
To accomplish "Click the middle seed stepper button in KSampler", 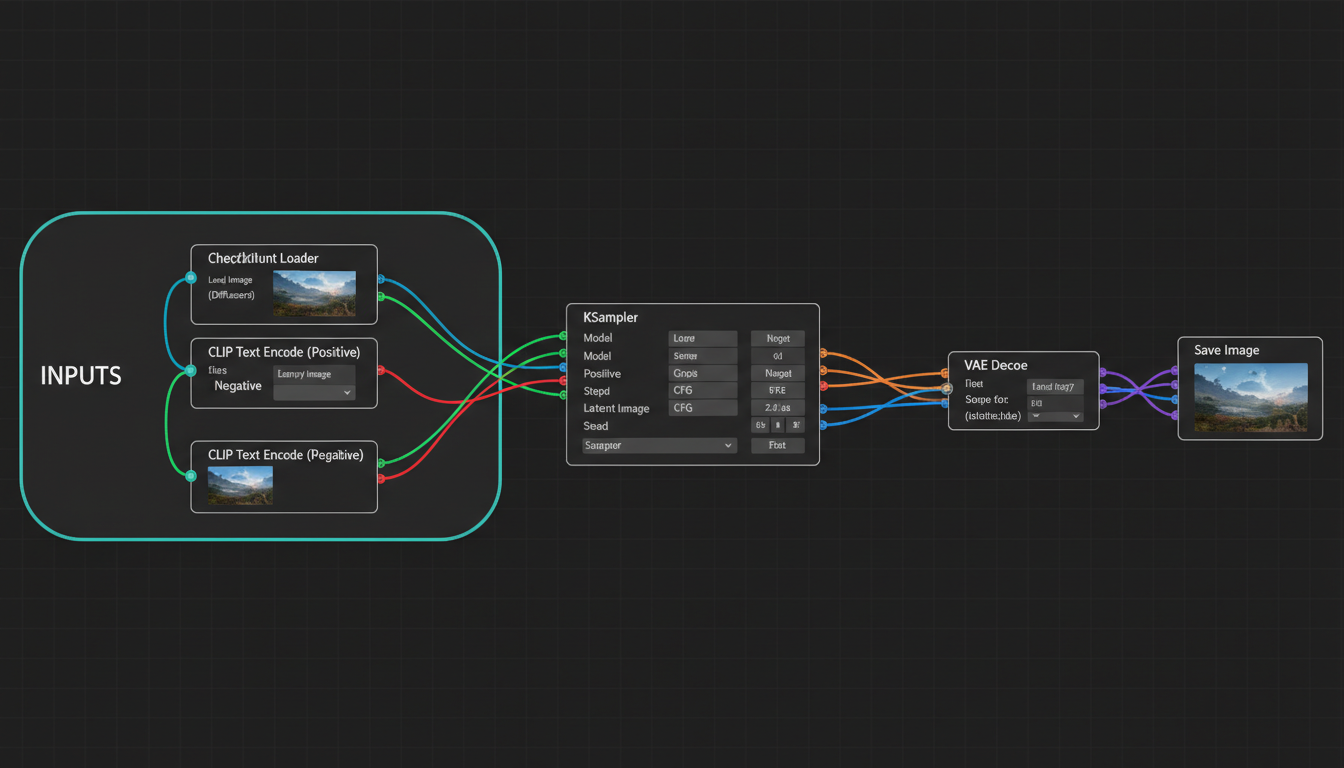I will [777, 424].
